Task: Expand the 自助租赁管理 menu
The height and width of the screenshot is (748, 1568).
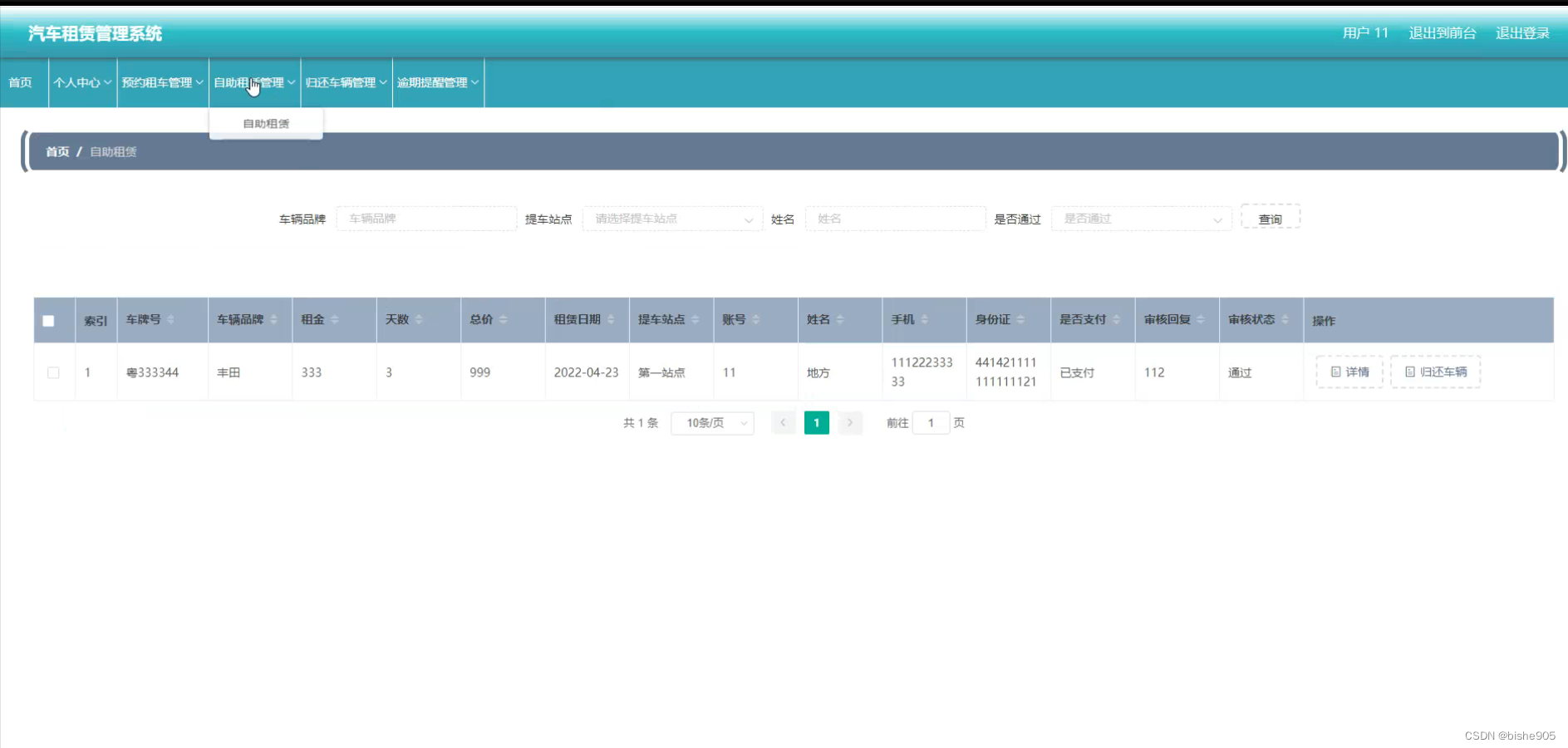Action: tap(254, 82)
